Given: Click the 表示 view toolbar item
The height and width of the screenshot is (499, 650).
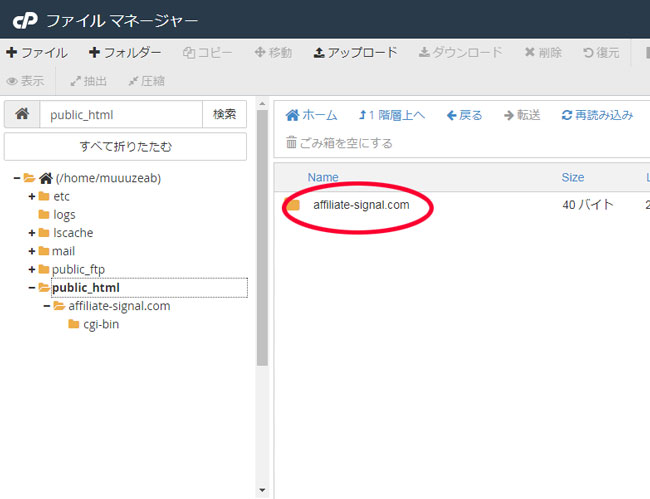Looking at the screenshot, I should [25, 81].
